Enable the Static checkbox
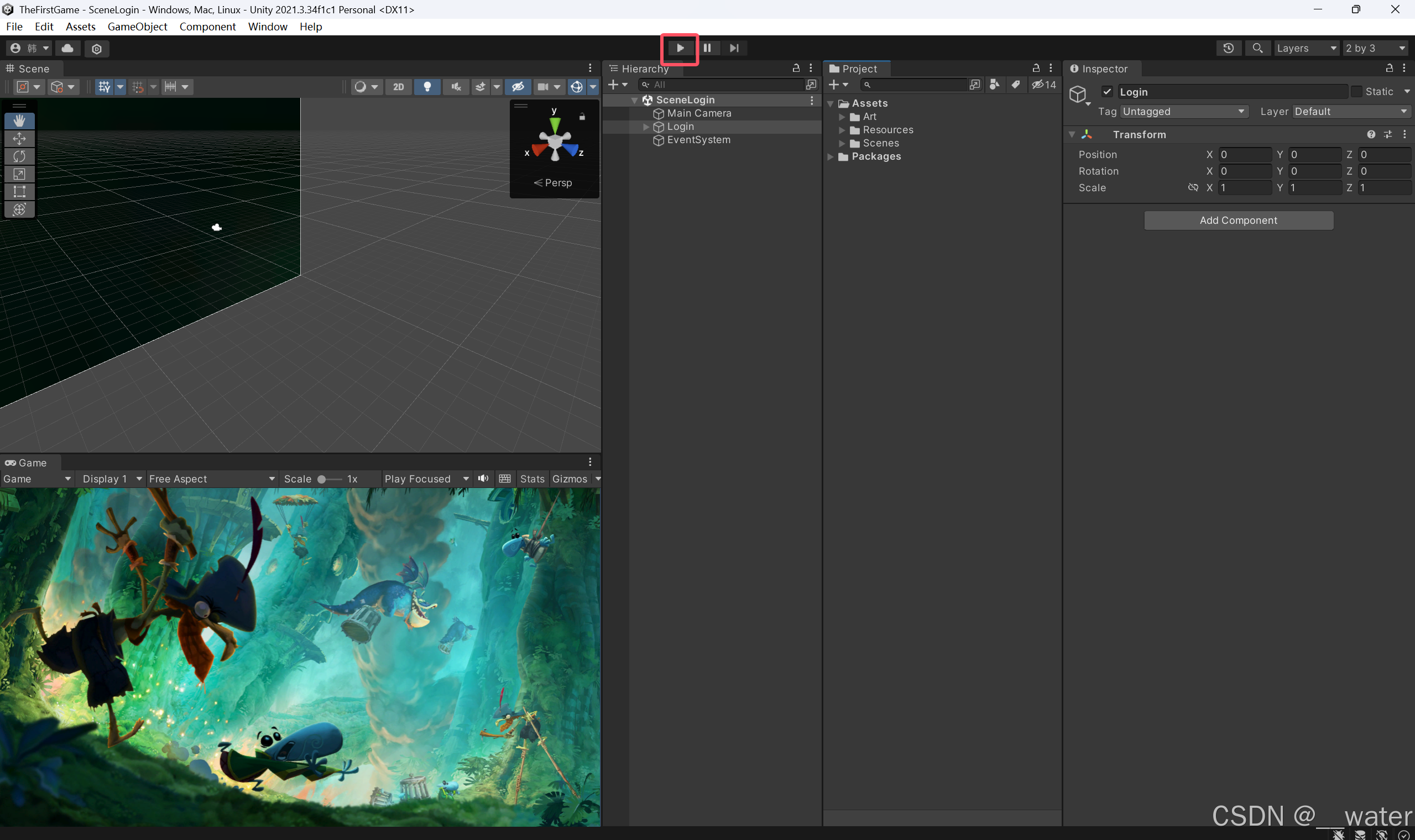This screenshot has height=840, width=1415. tap(1357, 92)
